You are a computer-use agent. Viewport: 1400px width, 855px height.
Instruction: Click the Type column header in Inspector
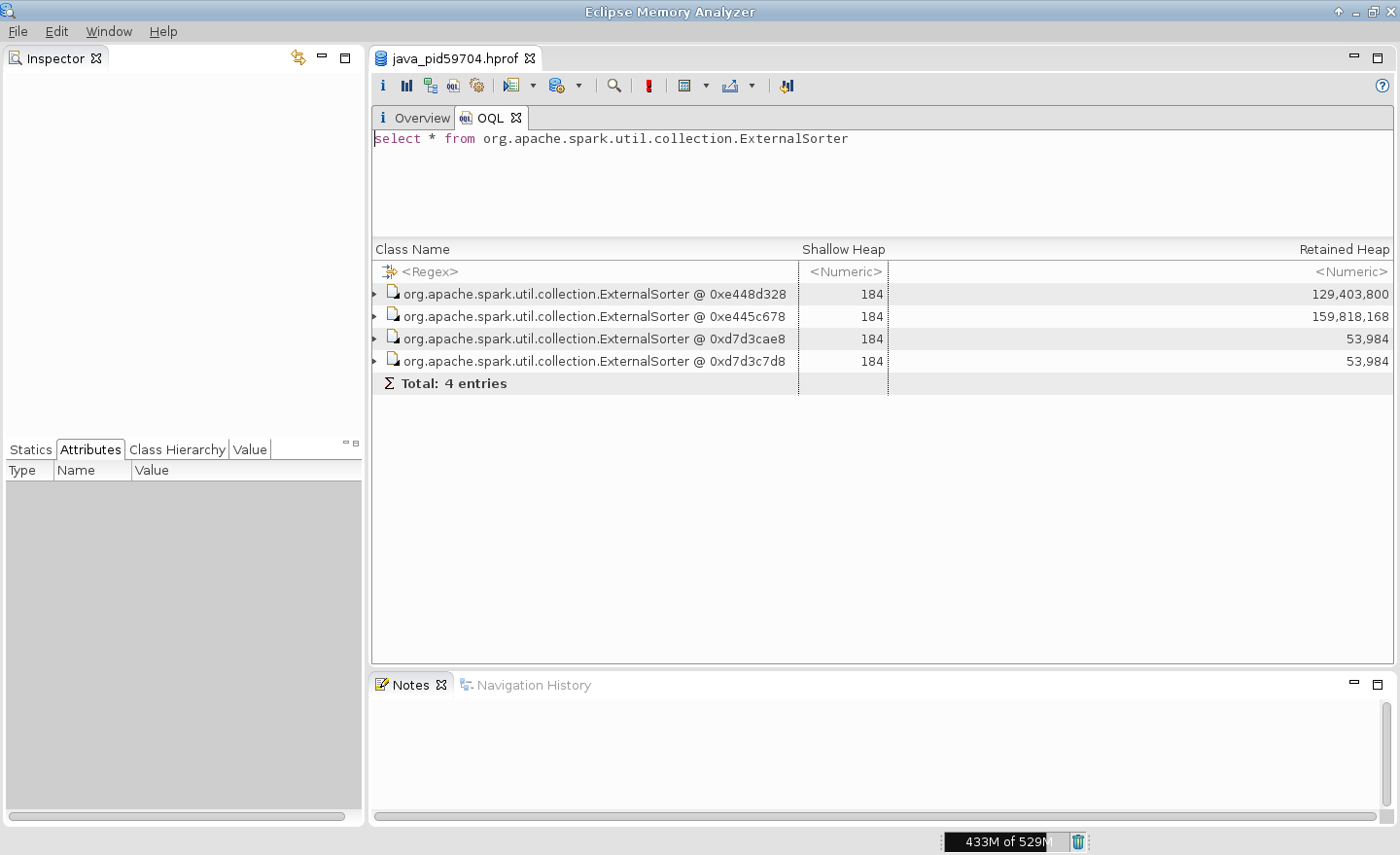(29, 470)
